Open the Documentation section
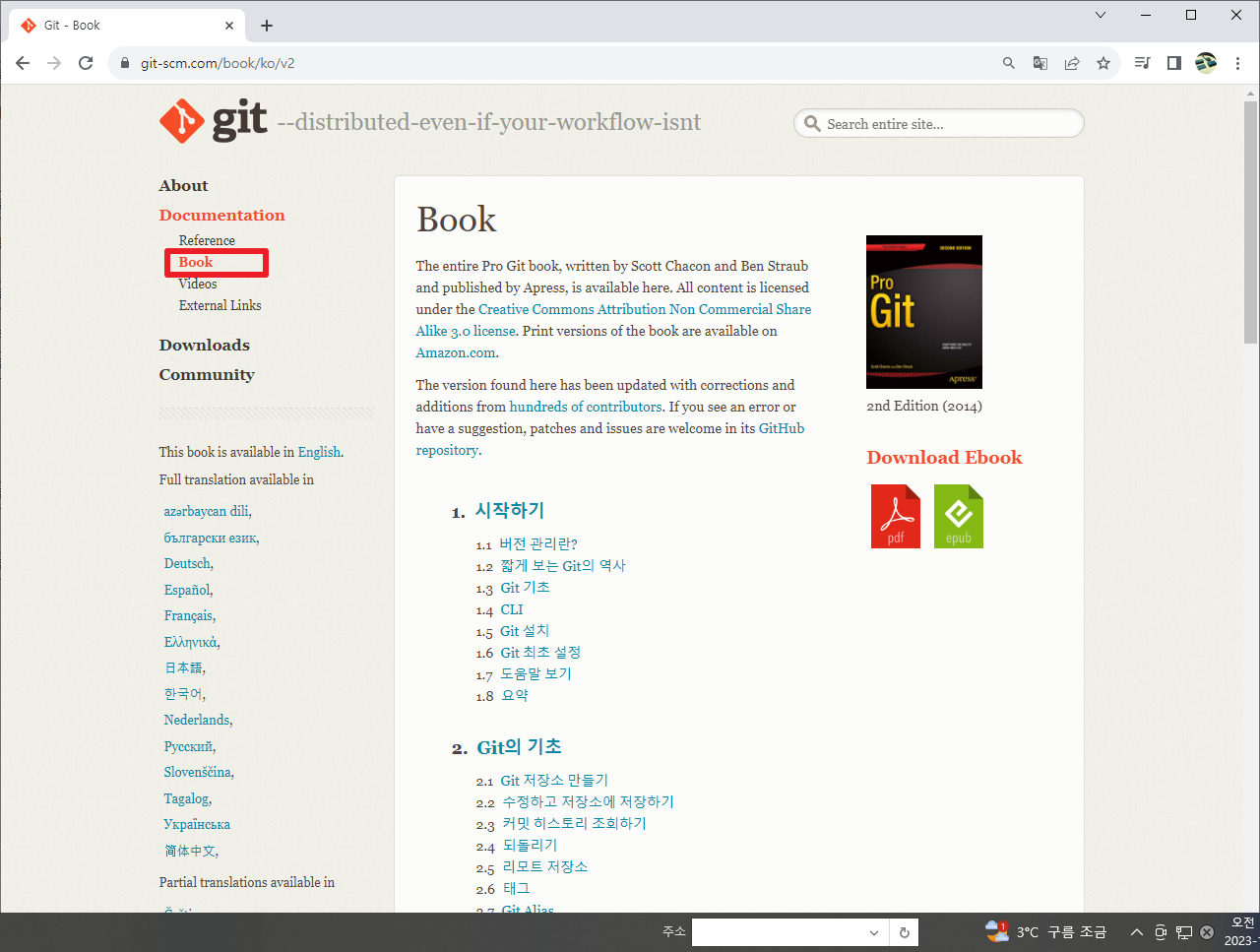Image resolution: width=1260 pixels, height=952 pixels. (x=222, y=216)
